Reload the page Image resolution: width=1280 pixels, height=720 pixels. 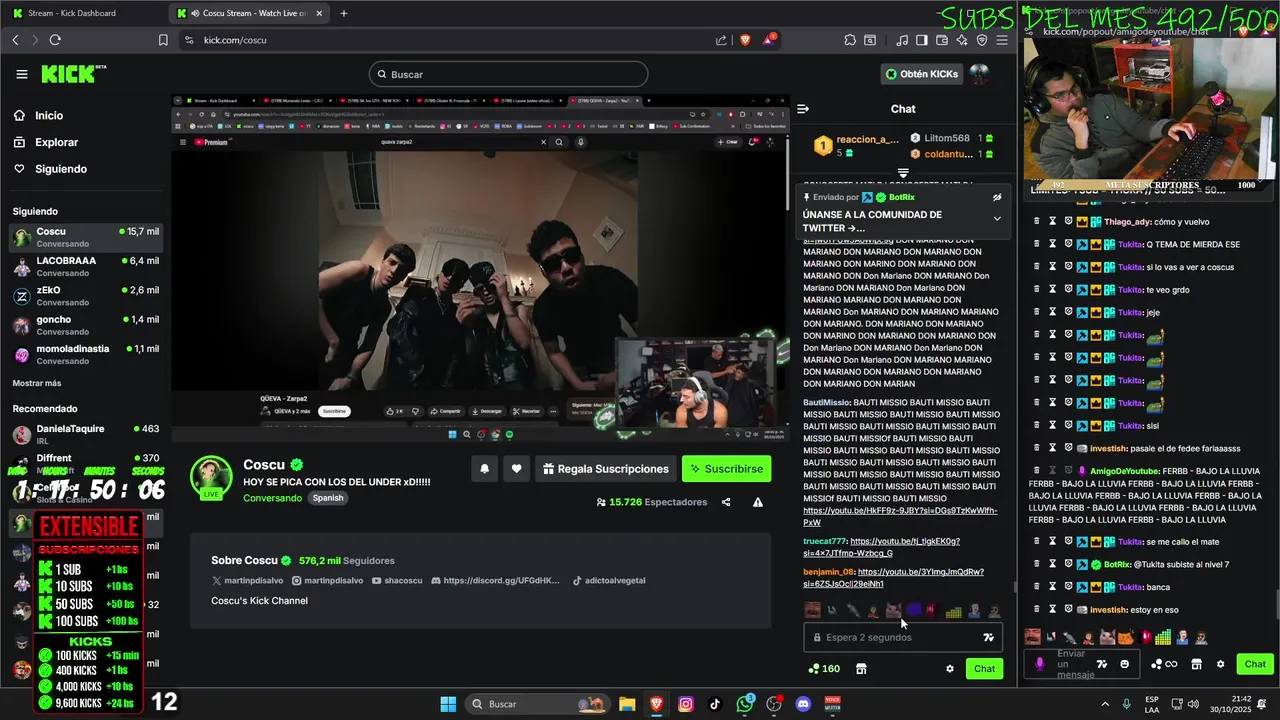(x=55, y=40)
